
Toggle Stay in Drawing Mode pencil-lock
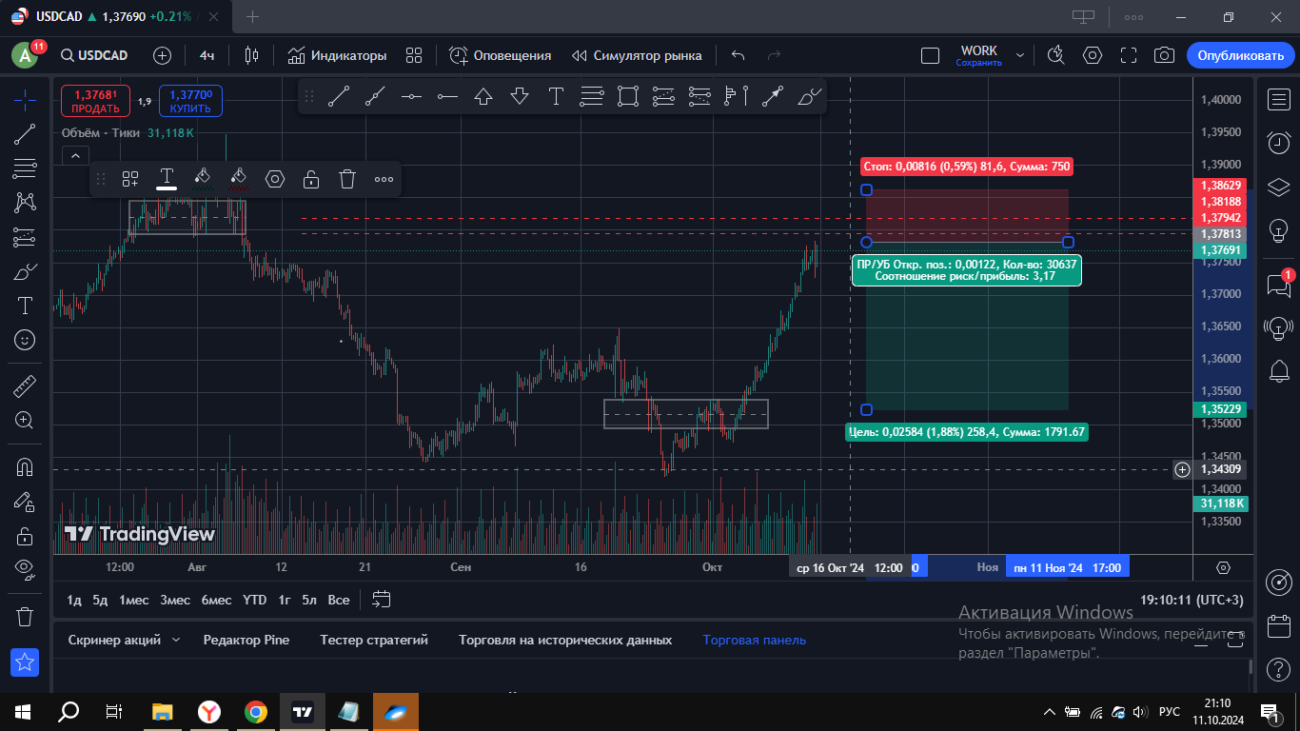point(25,501)
